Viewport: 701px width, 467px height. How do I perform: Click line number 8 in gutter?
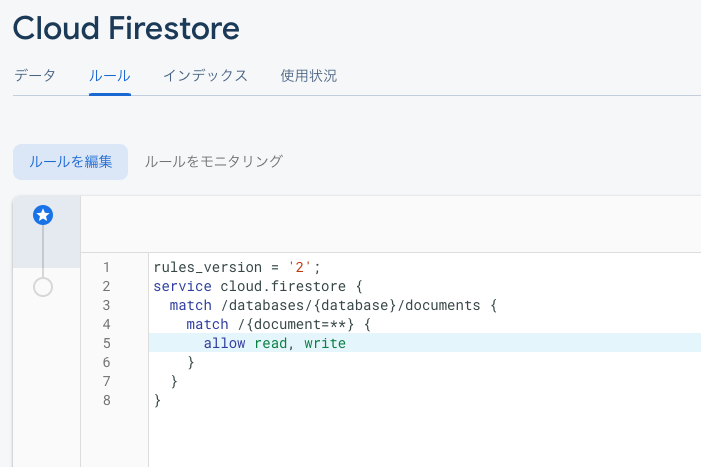[106, 400]
